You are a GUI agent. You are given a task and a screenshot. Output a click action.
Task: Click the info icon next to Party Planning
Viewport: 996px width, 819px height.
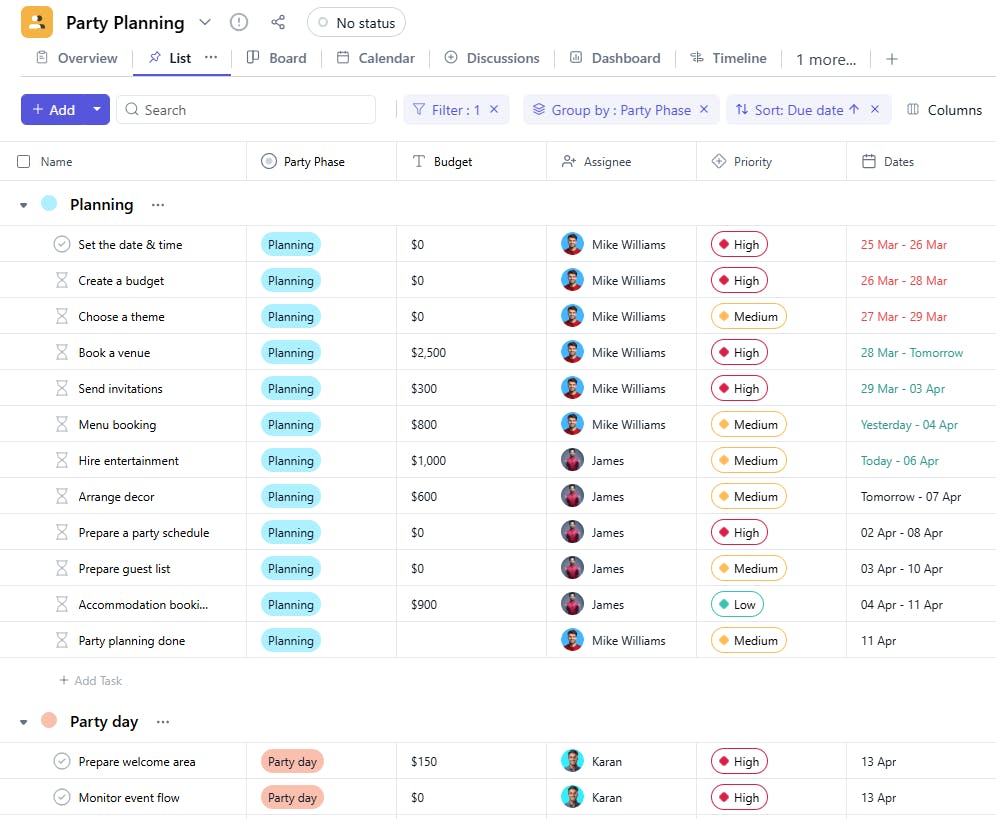[x=238, y=22]
